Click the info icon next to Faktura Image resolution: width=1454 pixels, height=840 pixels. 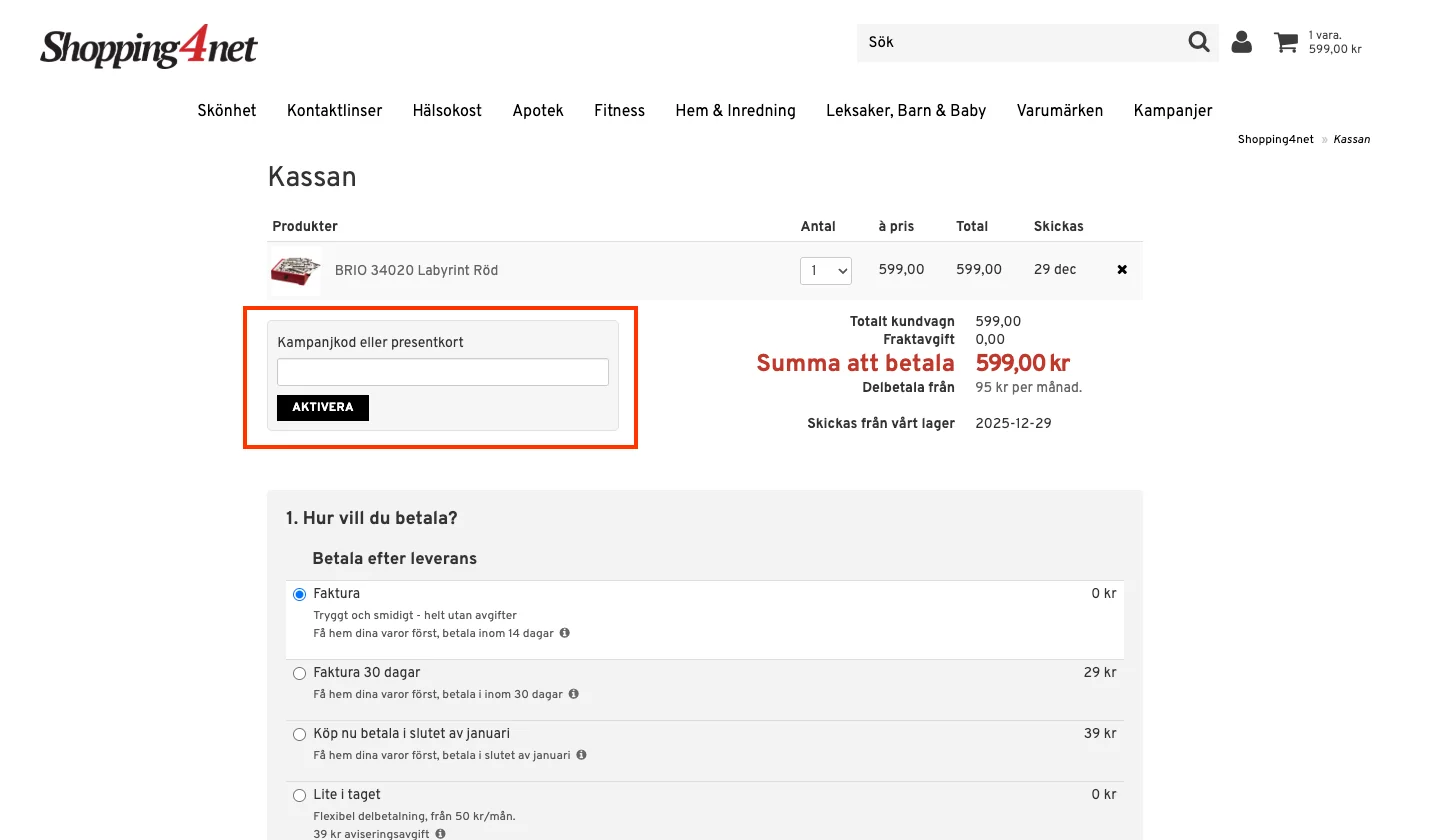(x=564, y=632)
